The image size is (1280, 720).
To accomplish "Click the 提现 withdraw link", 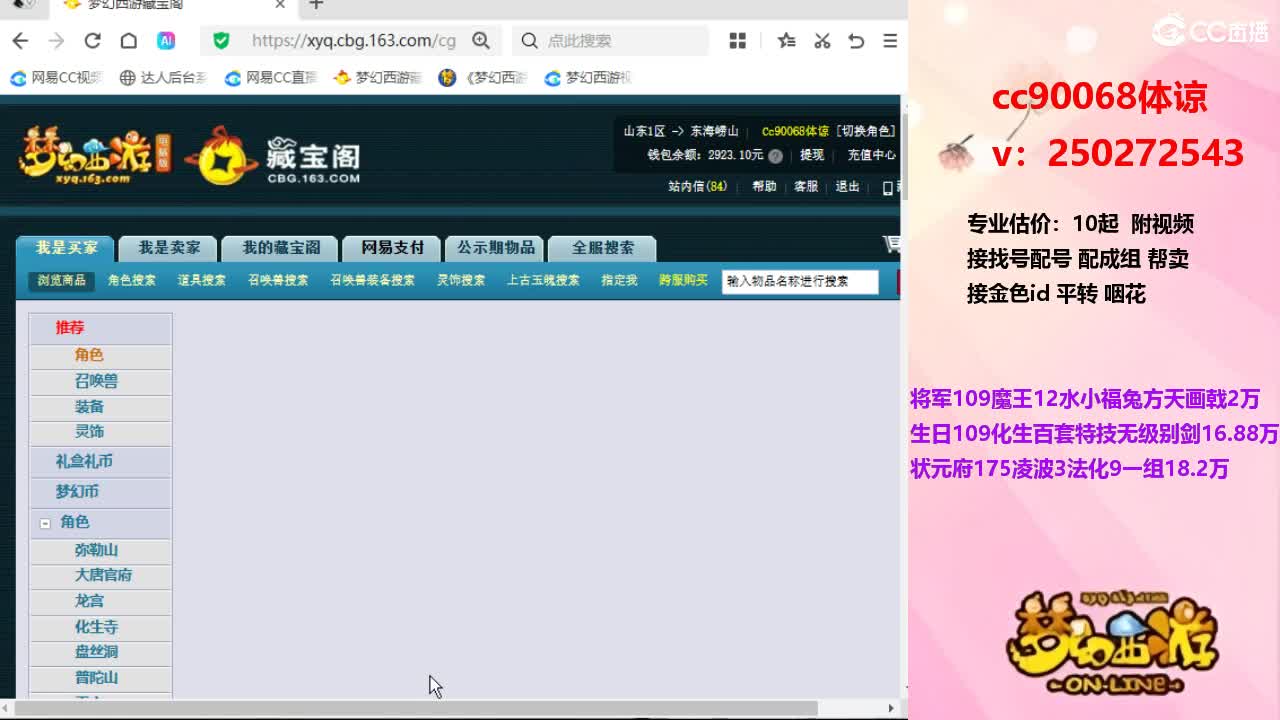I will pyautogui.click(x=811, y=155).
